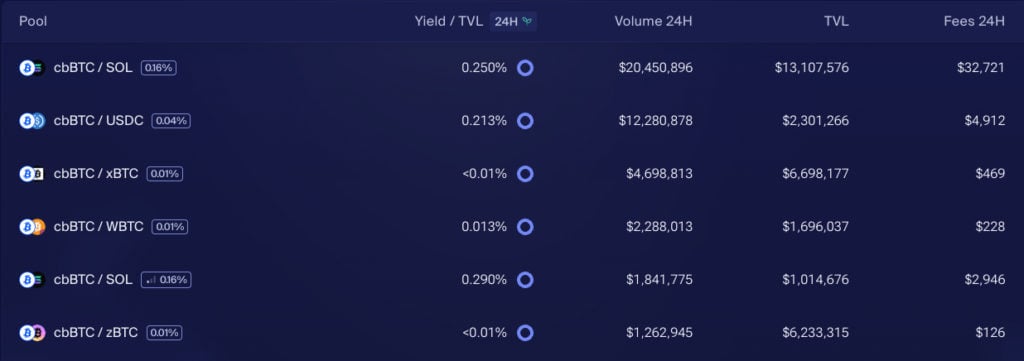Click the cbBTC / xBTC yield ring icon
1024x361 pixels.
pos(525,174)
